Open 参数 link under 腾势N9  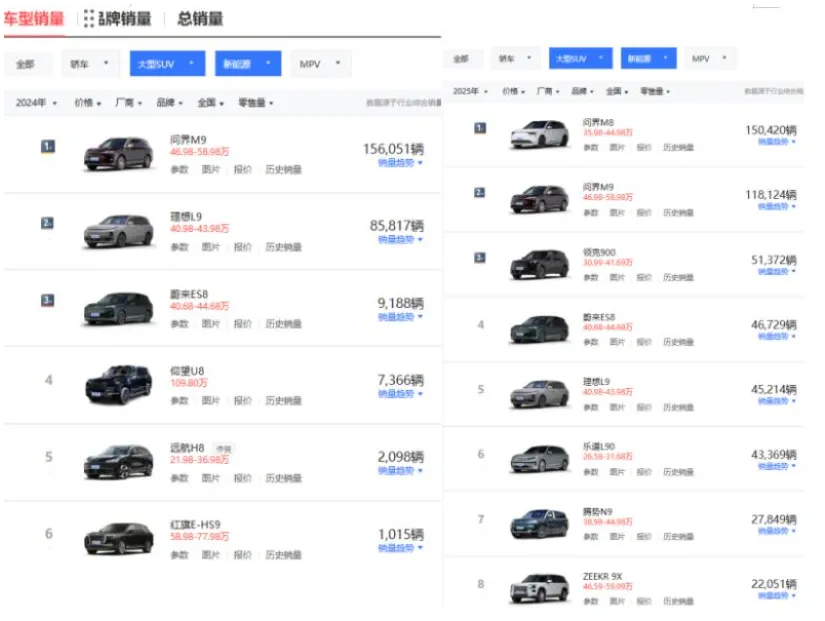[591, 537]
